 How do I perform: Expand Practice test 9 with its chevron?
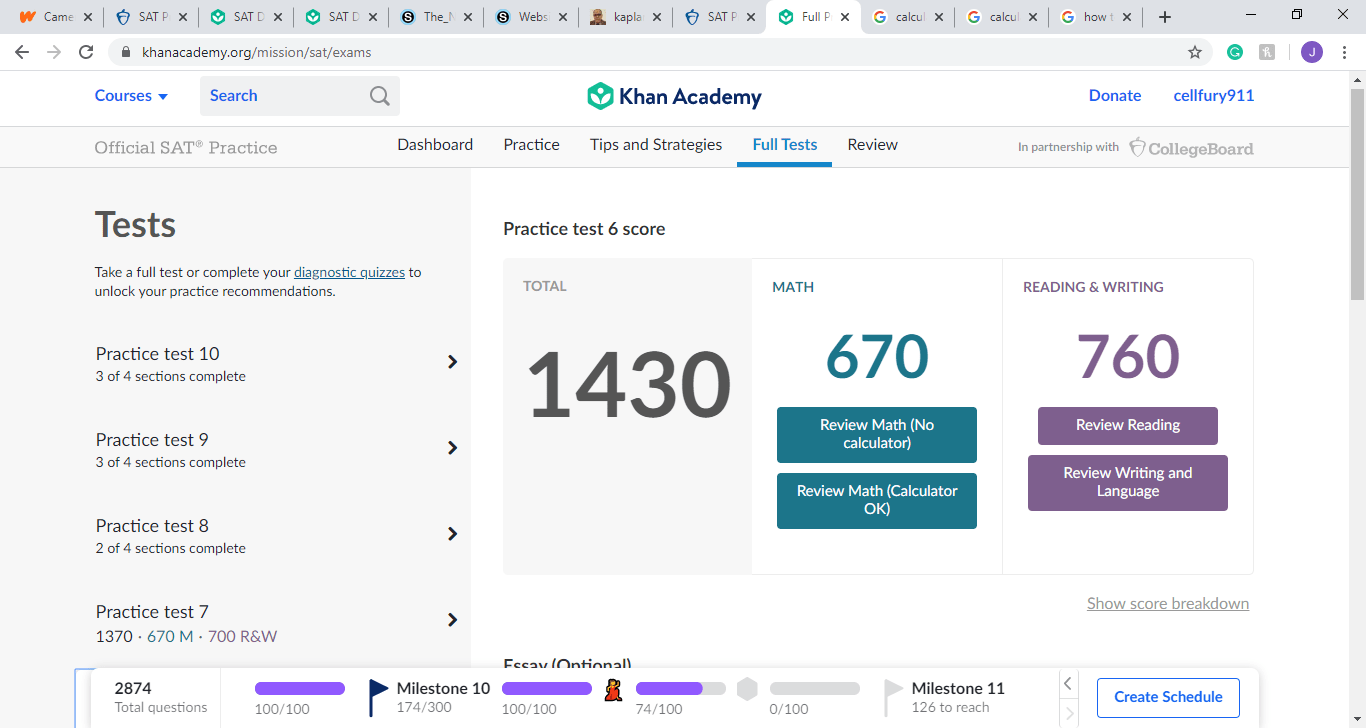tap(453, 448)
